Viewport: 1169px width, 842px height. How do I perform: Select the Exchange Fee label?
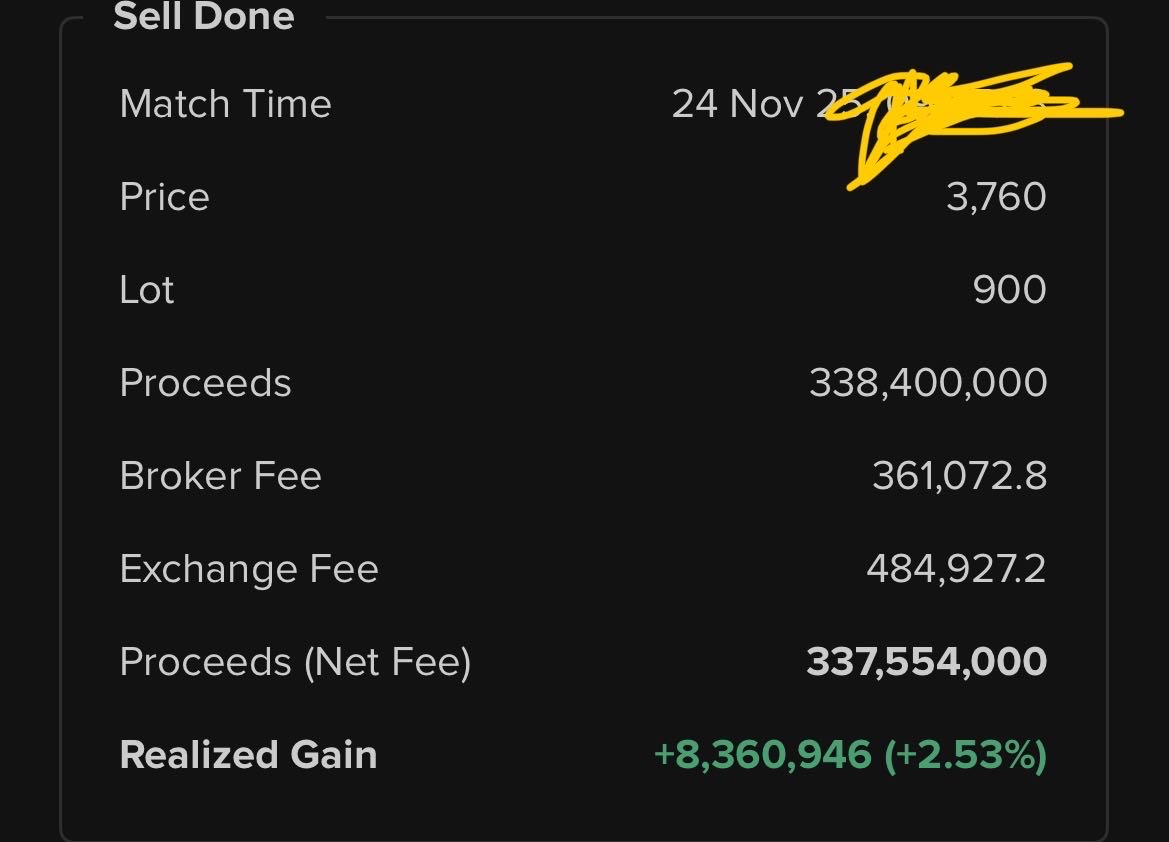click(x=249, y=569)
